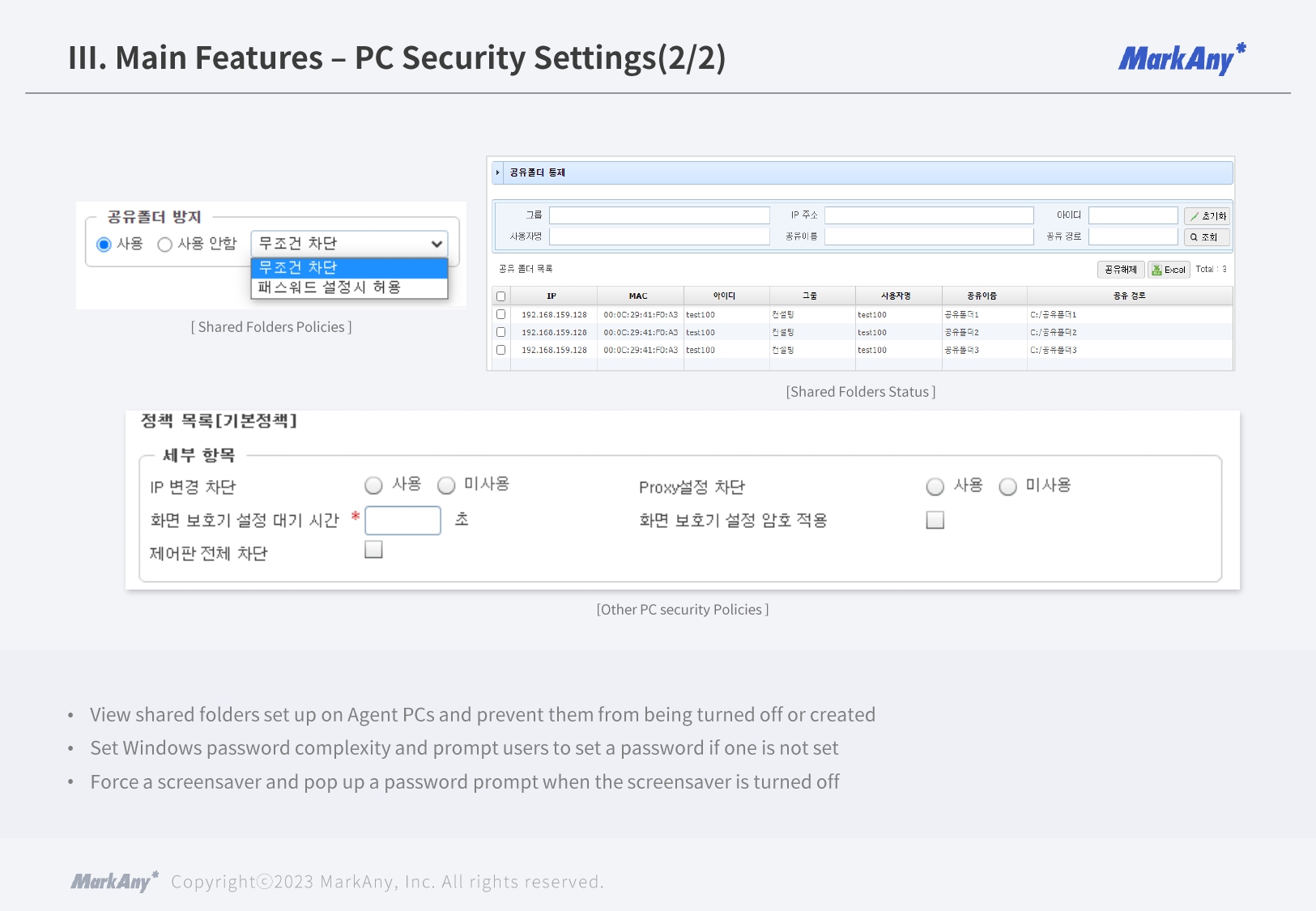The height and width of the screenshot is (911, 1316).
Task: Click the 조회 search magnifier button
Action: click(x=1206, y=237)
